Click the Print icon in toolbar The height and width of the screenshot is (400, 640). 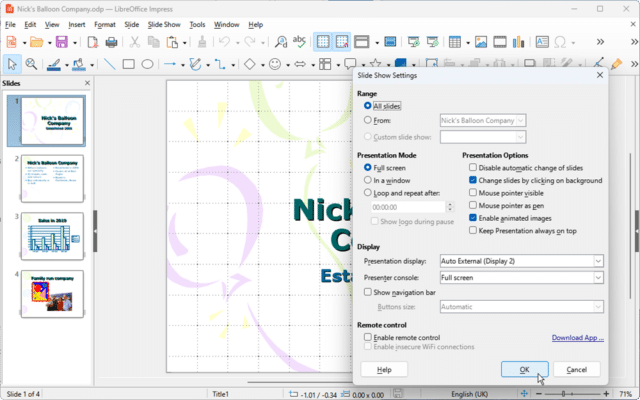point(111,42)
